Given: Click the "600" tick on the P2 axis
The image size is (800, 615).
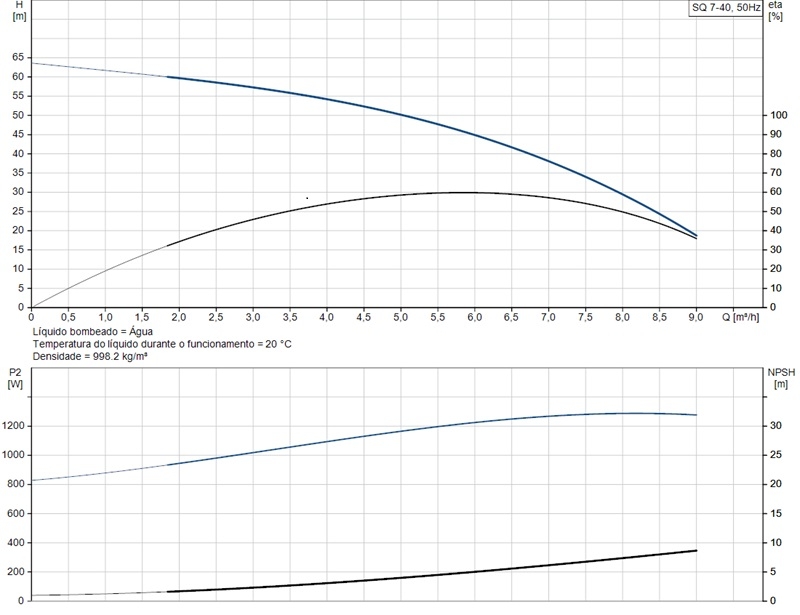Looking at the screenshot, I should click(x=15, y=513).
